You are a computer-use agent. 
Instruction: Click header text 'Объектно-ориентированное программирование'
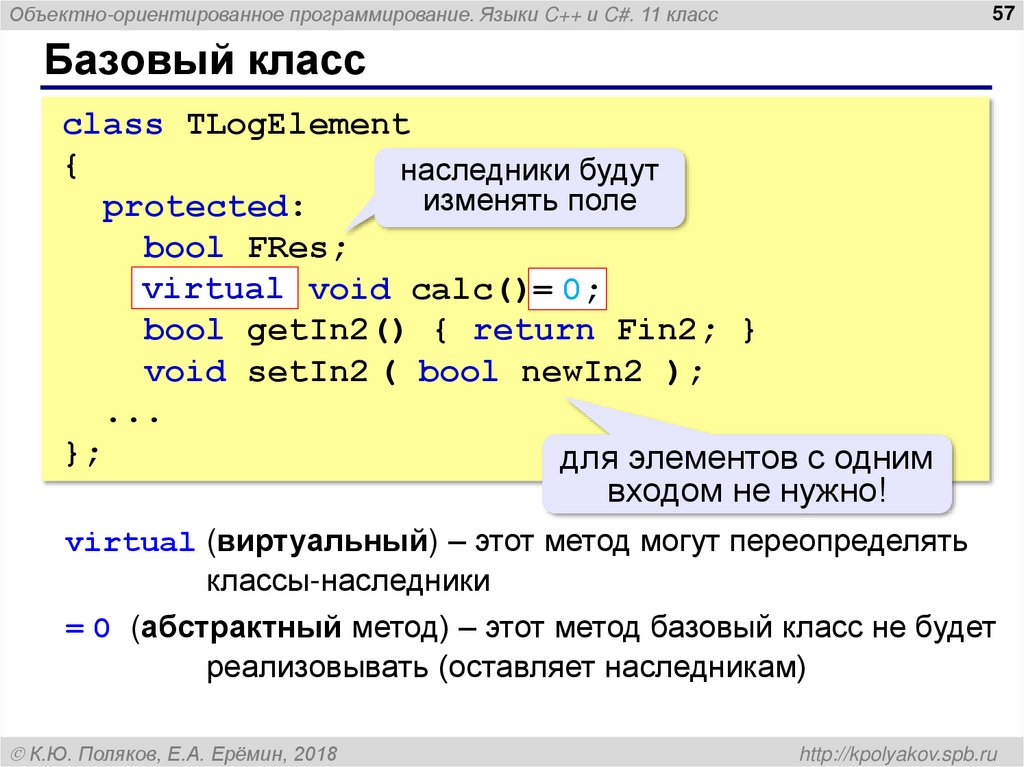240,14
